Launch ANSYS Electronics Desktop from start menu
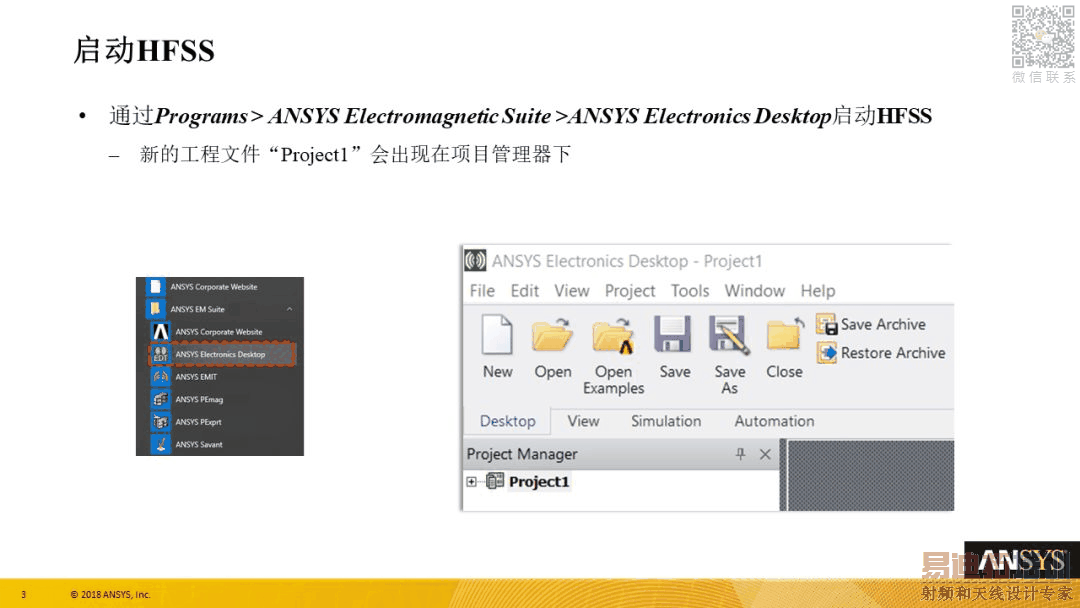1080x608 pixels. click(x=222, y=354)
